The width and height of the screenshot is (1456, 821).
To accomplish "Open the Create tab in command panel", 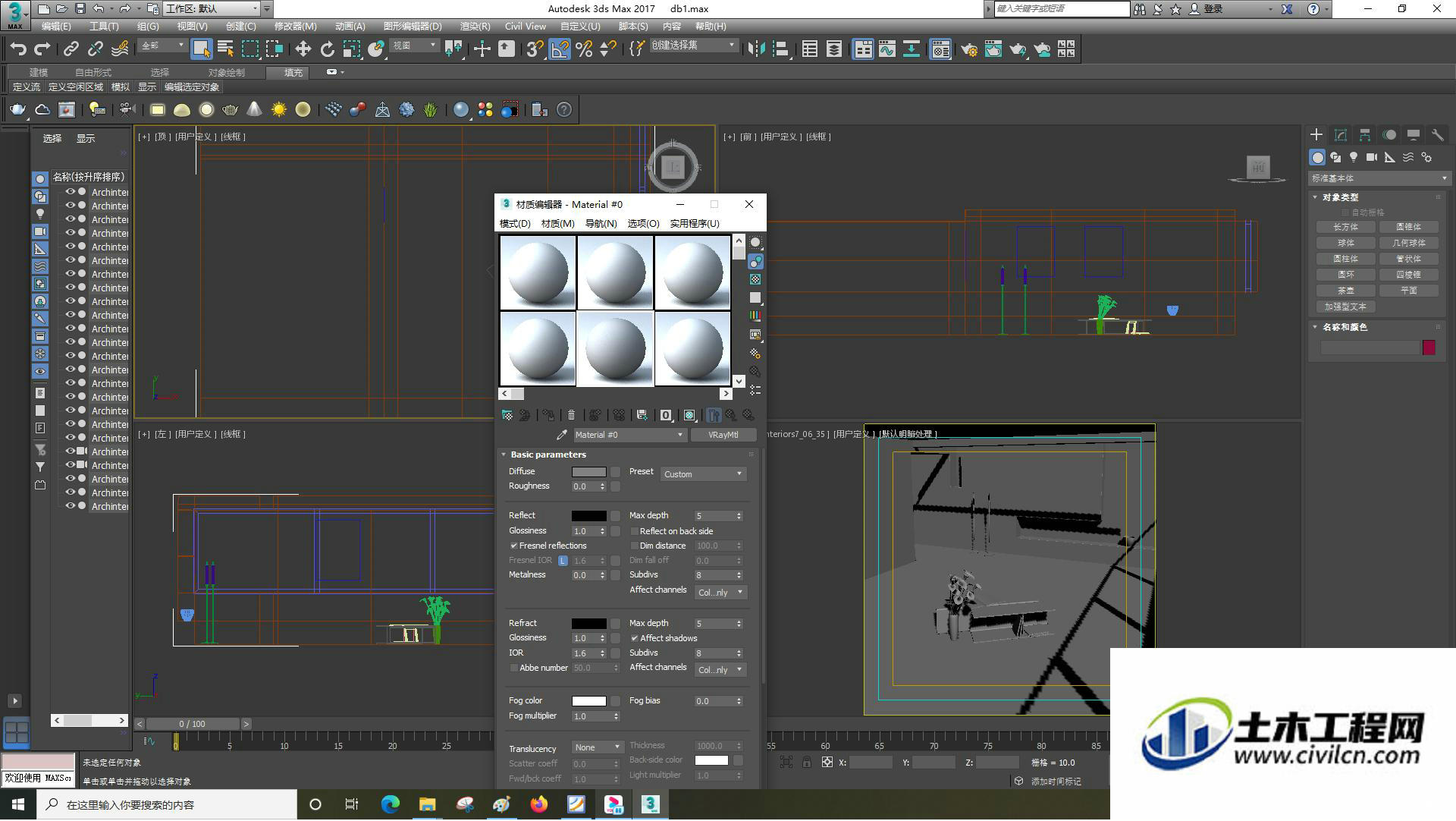I will click(x=1316, y=135).
